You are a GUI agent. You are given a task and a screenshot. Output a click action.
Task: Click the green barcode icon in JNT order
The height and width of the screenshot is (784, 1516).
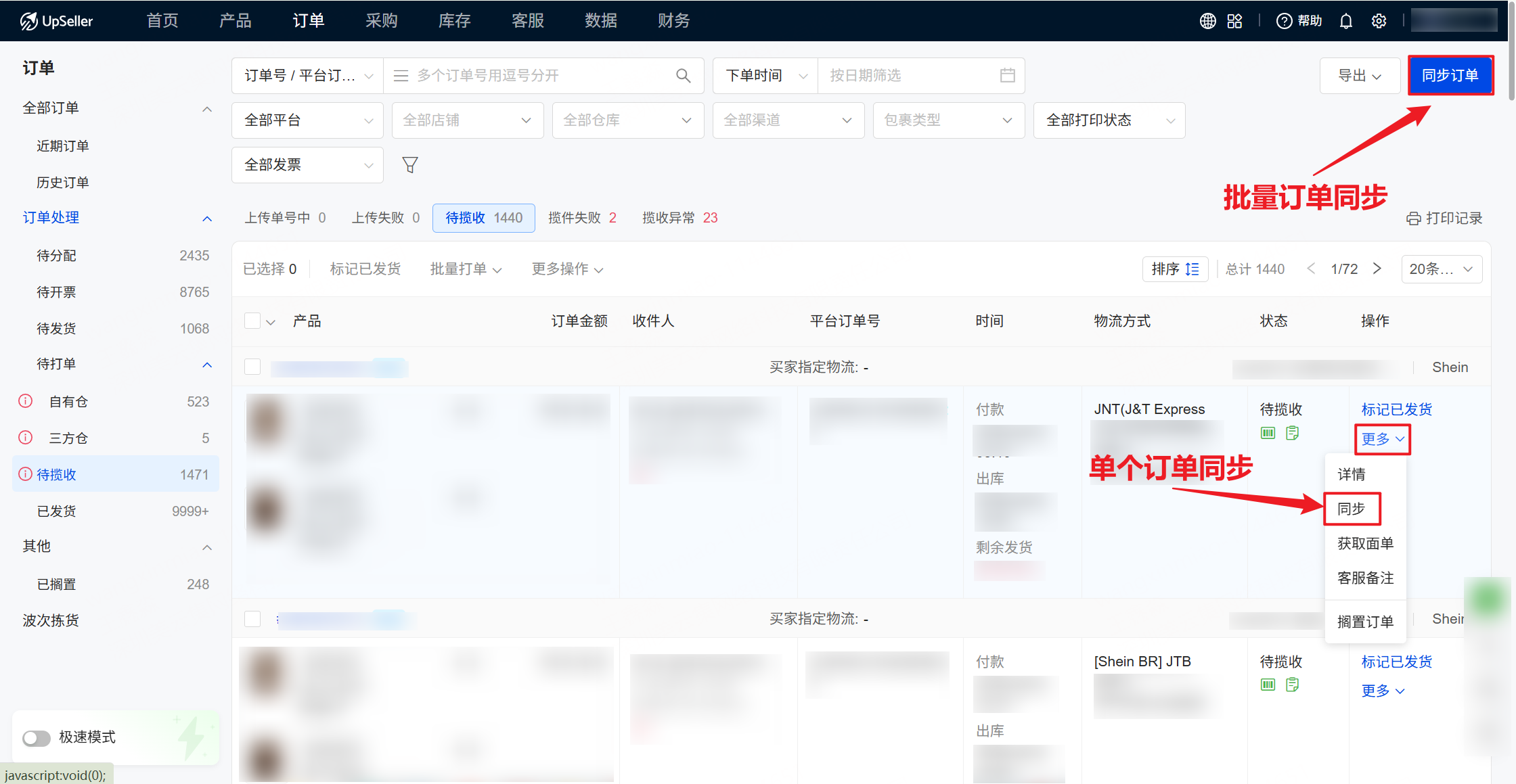1268,433
